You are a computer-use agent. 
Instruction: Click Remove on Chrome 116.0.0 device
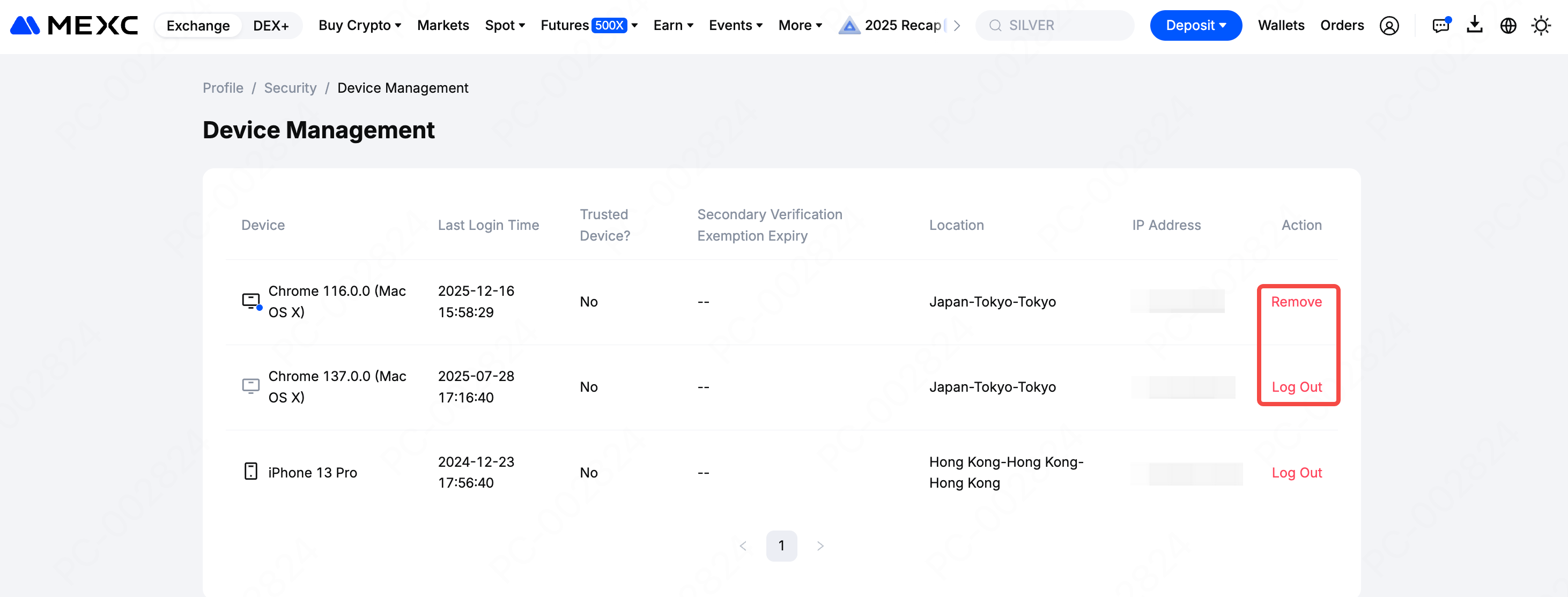coord(1297,301)
